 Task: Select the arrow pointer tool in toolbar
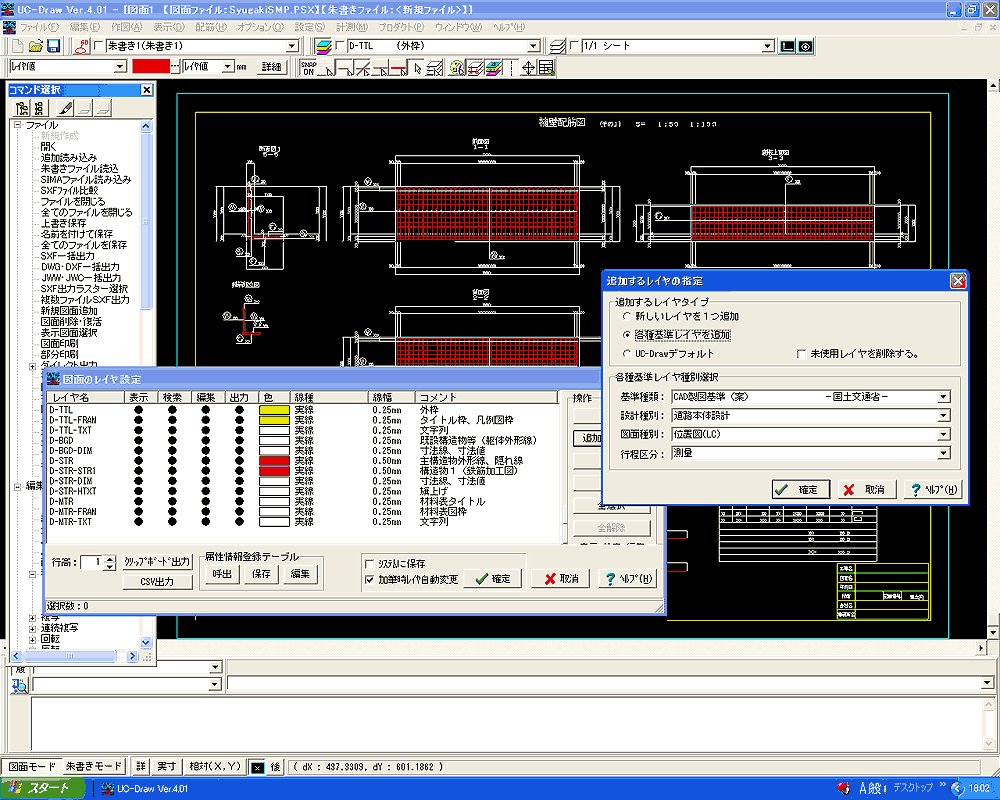(x=417, y=67)
